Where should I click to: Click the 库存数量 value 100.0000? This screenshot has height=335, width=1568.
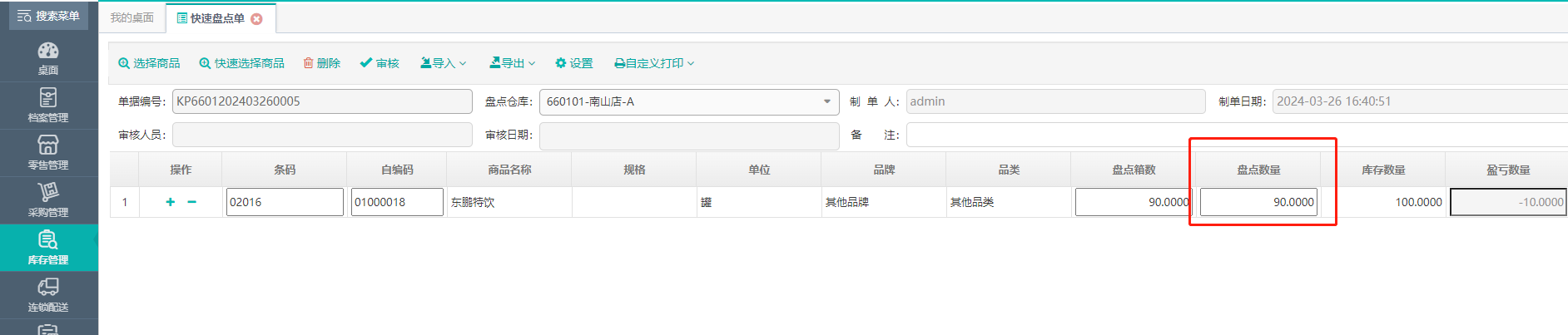1418,202
